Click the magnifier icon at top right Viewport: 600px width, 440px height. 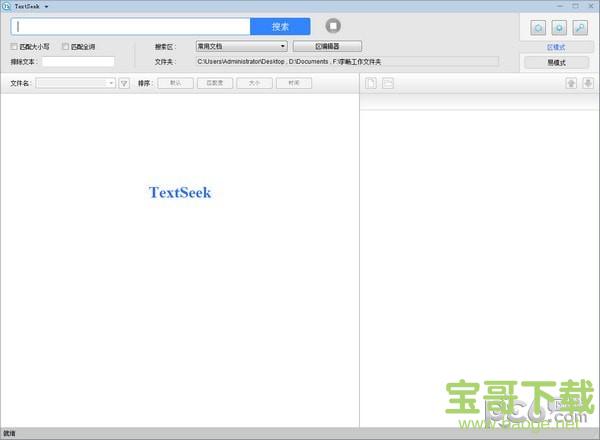click(x=580, y=28)
